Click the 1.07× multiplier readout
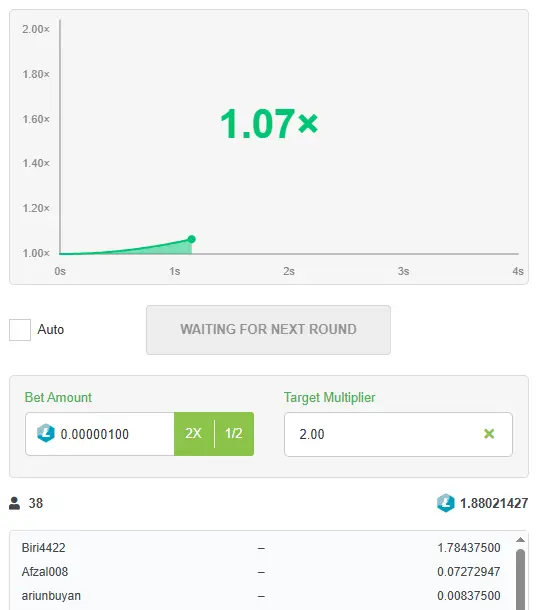The image size is (538, 610). (x=269, y=124)
